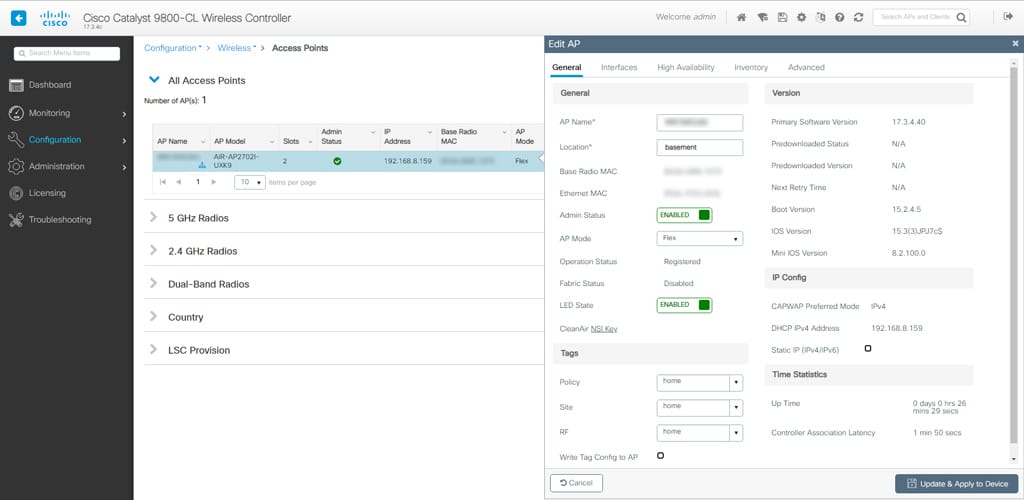The height and width of the screenshot is (500, 1024).
Task: Go to previous page of AP table
Action: (x=179, y=182)
